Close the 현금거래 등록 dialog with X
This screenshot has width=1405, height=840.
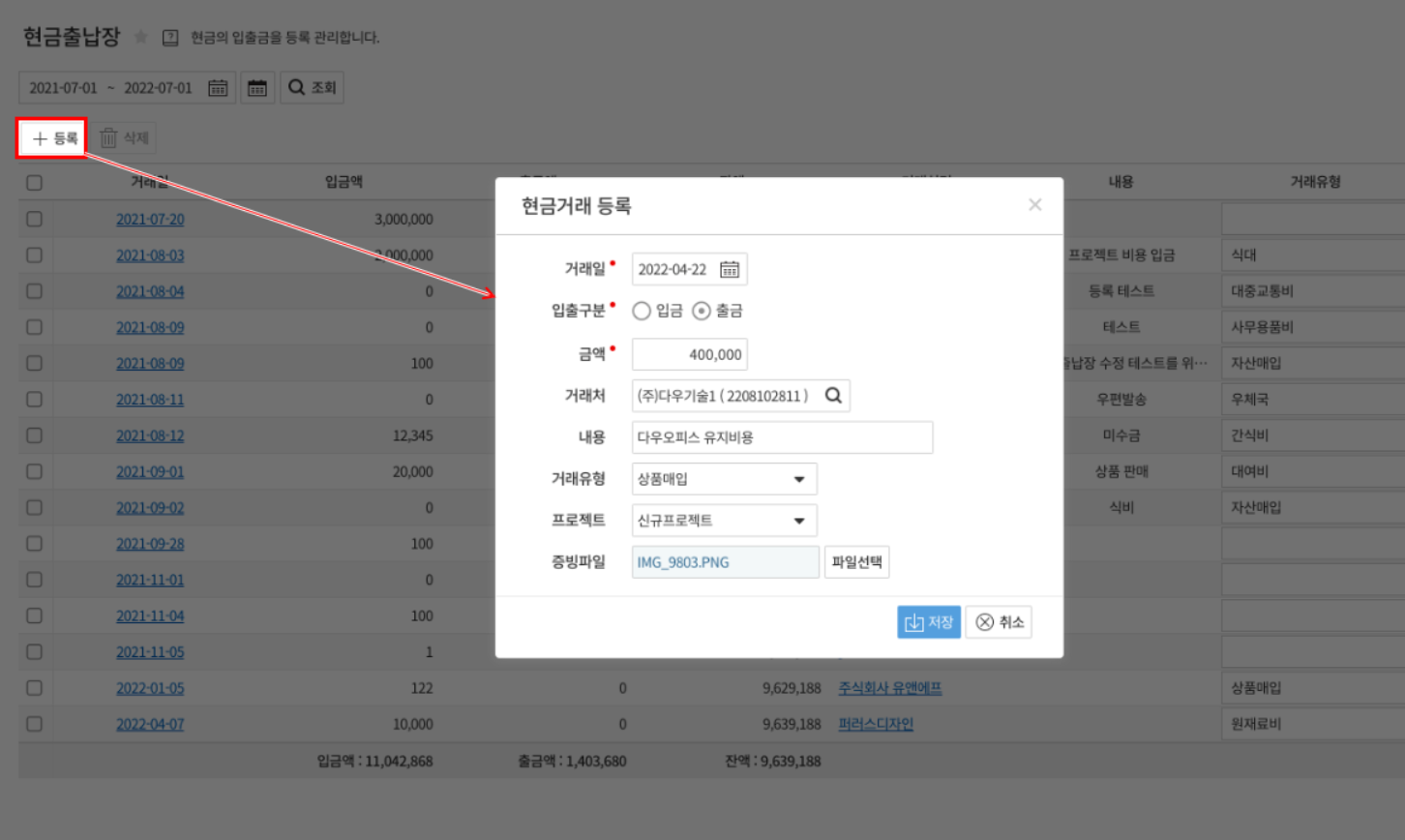(1034, 205)
